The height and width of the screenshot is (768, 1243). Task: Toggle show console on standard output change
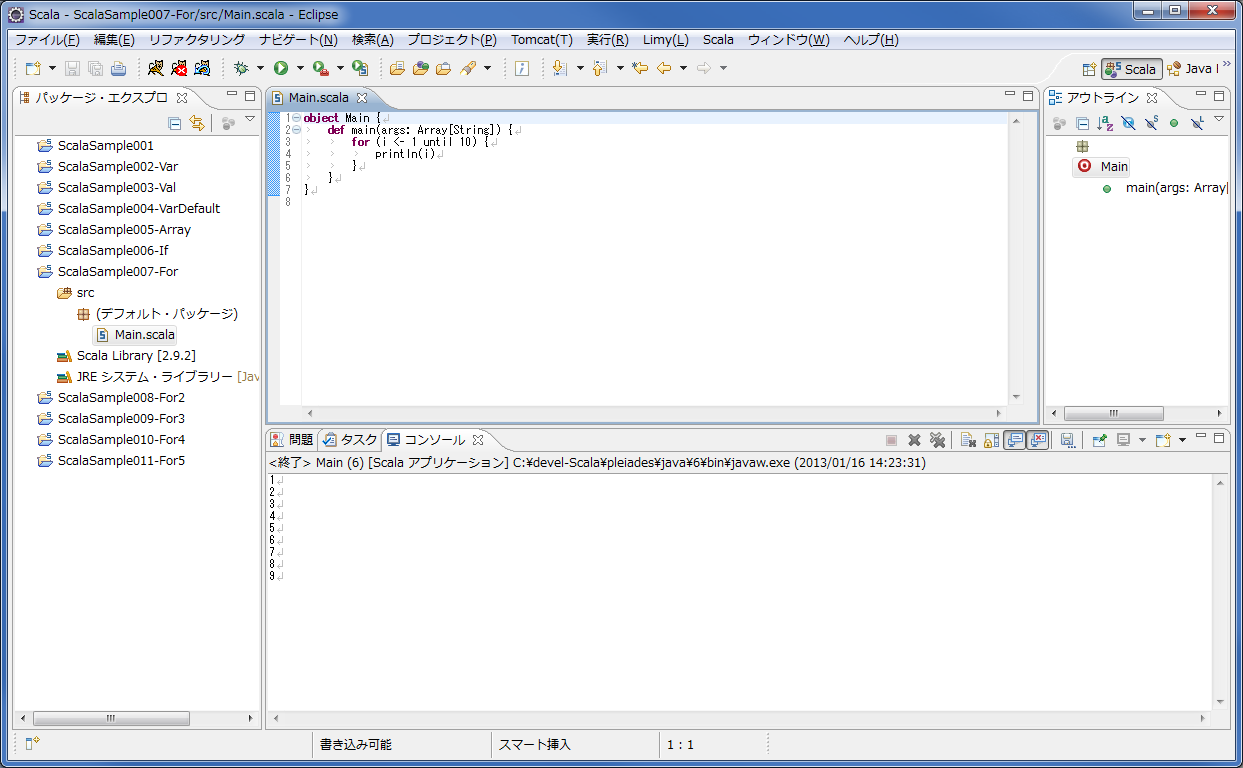coord(1014,440)
